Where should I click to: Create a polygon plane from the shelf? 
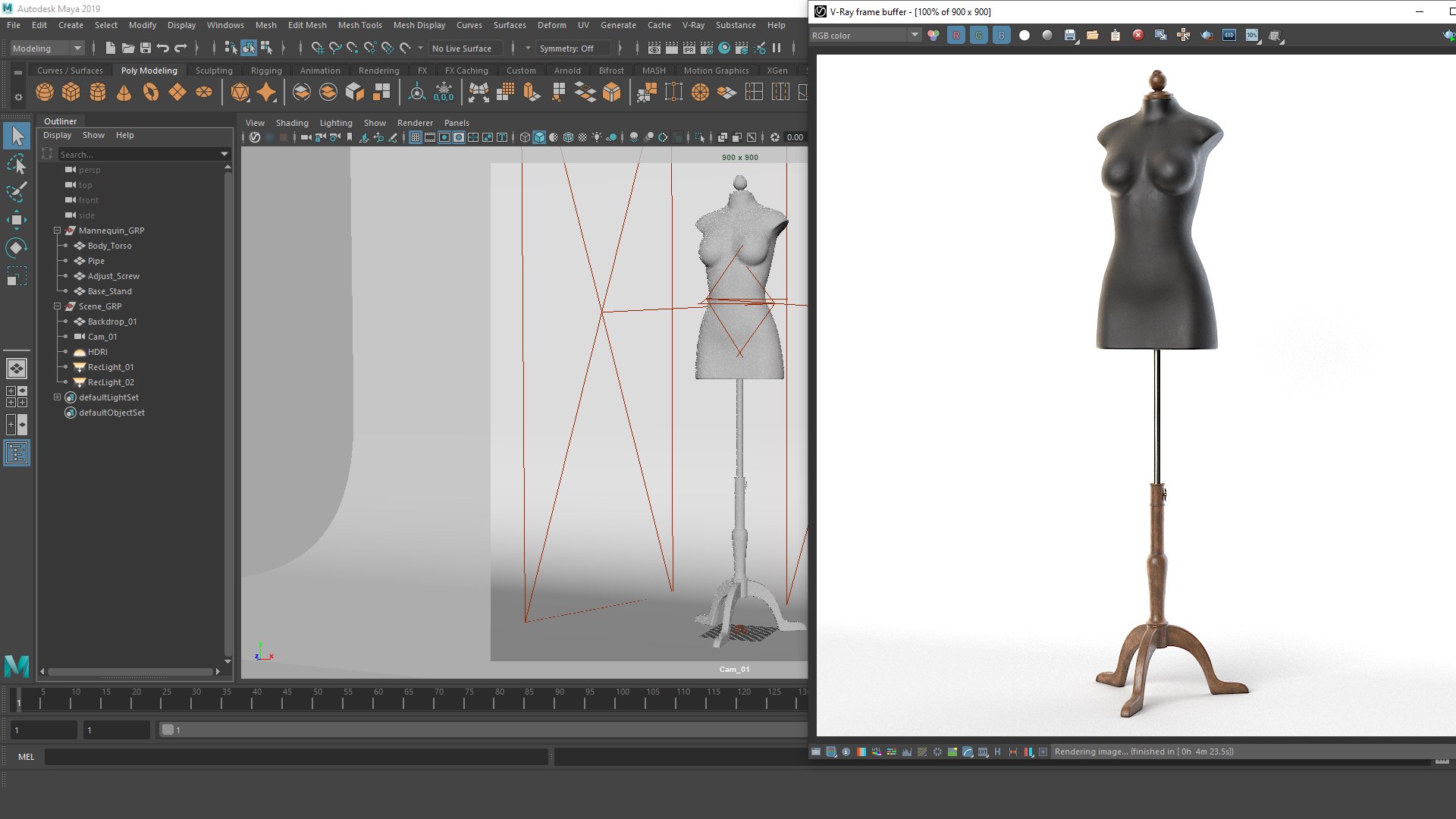(177, 93)
